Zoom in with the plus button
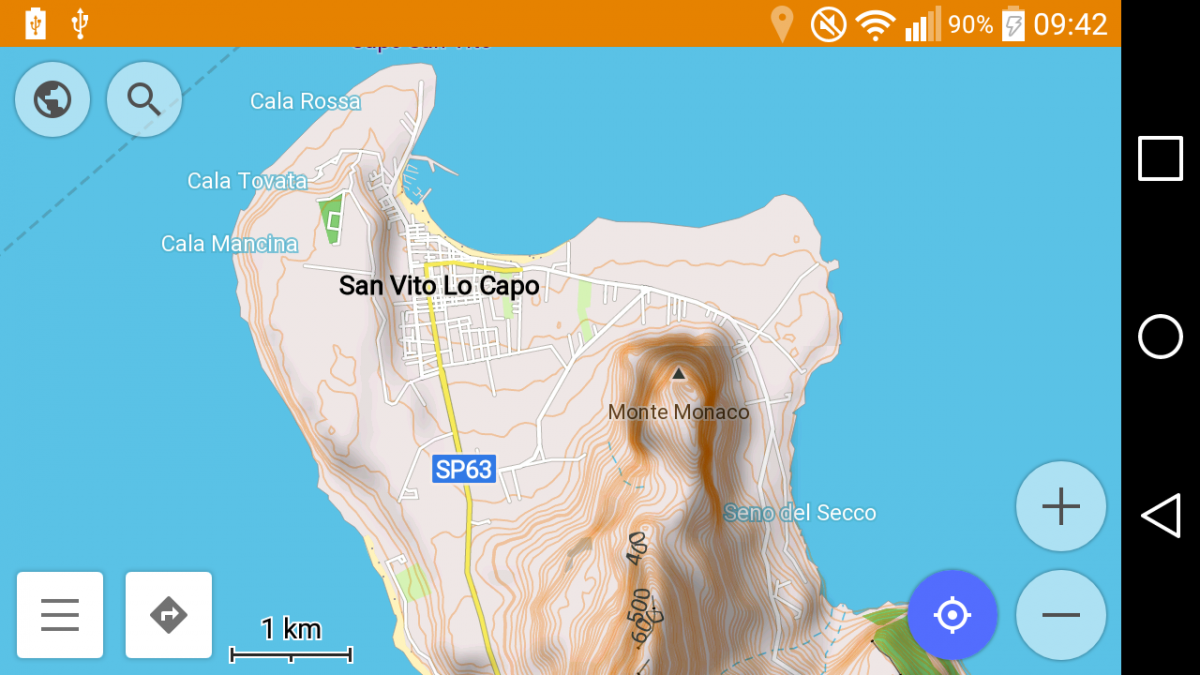This screenshot has width=1200, height=675. pos(1061,507)
